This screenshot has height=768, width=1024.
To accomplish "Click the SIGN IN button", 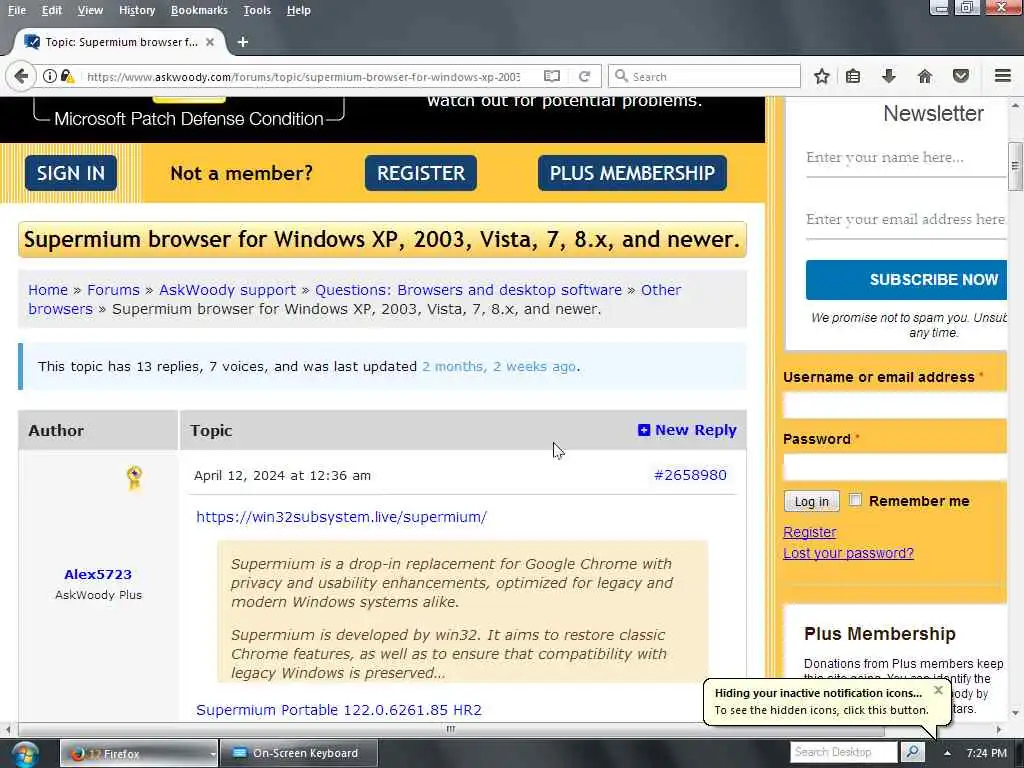I will coord(71,173).
